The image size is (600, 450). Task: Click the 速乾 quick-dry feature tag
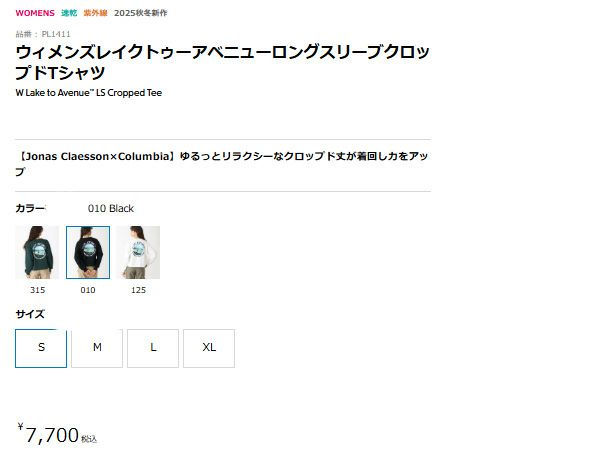69,13
